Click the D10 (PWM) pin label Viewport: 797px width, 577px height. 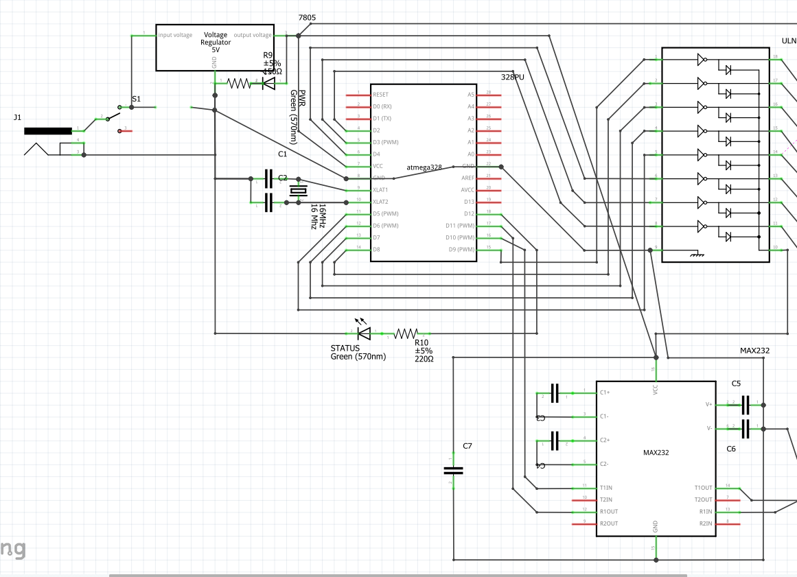[x=460, y=237]
